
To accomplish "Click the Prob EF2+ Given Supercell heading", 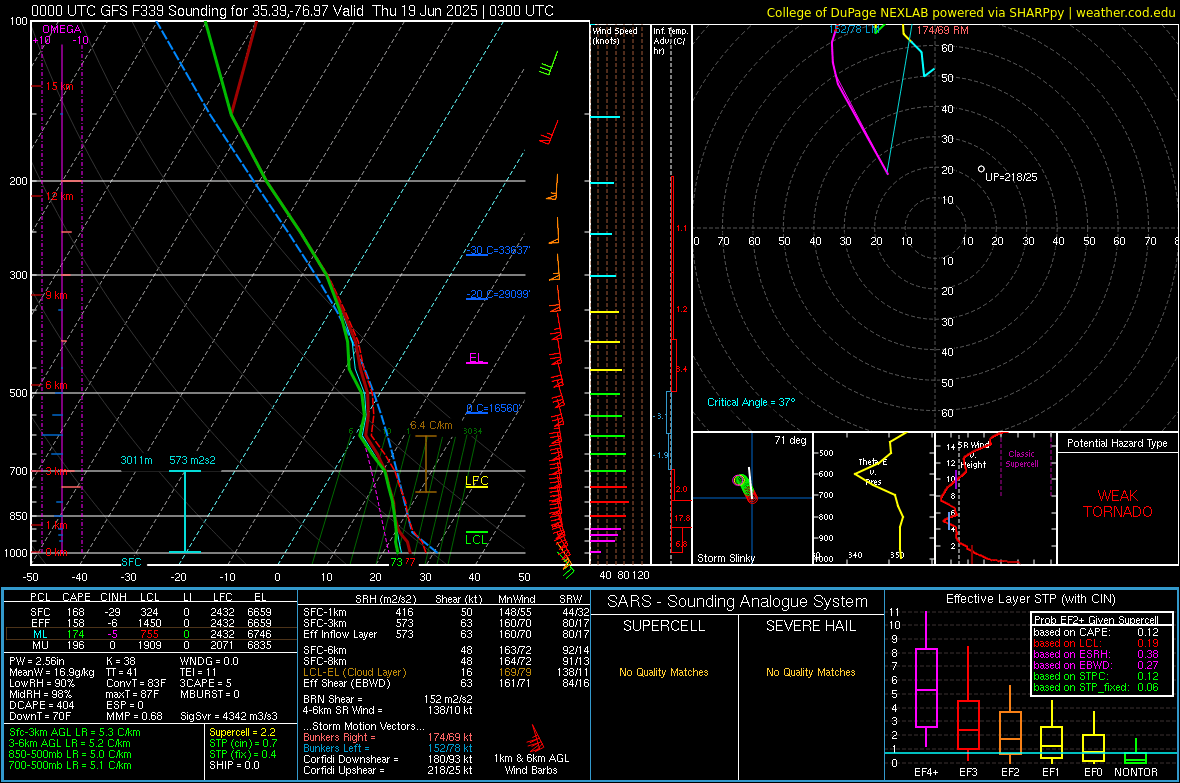I will pyautogui.click(x=1096, y=620).
